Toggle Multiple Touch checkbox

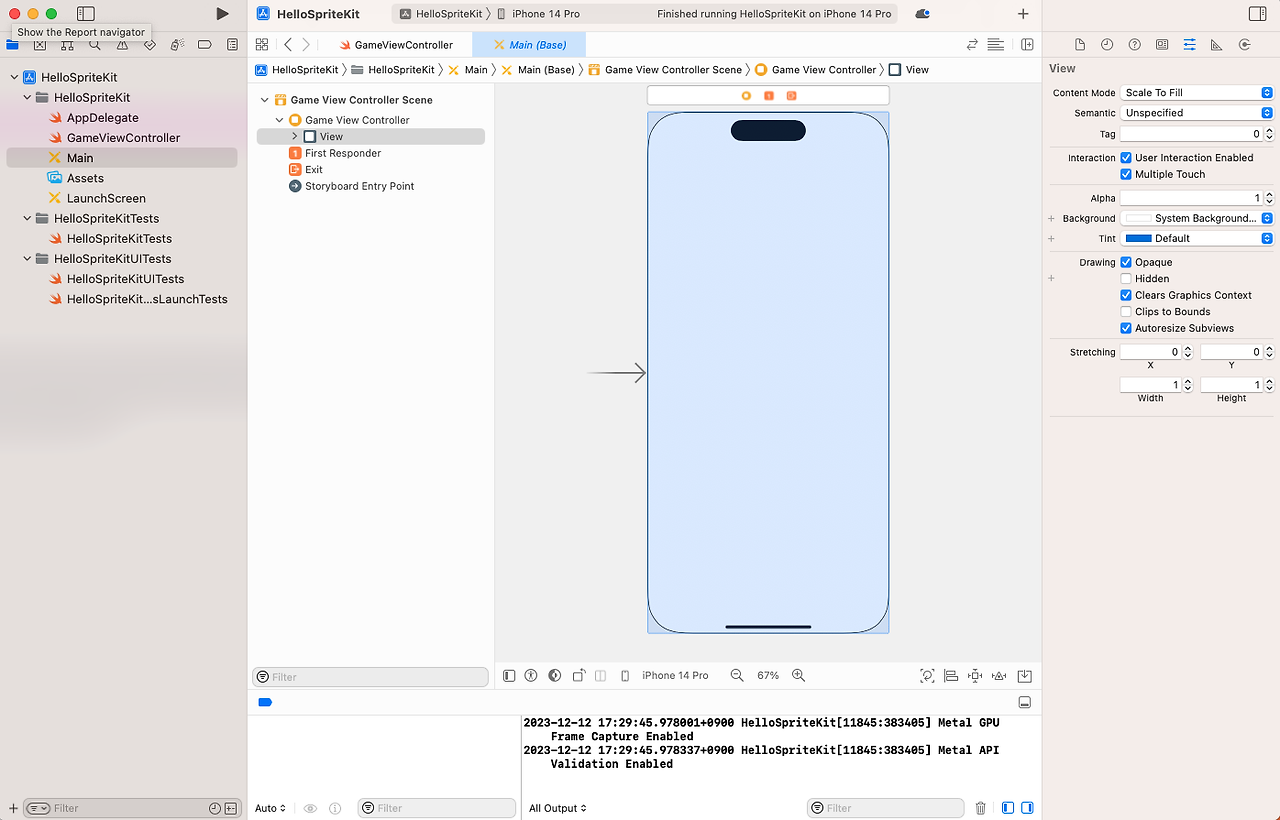pos(1126,174)
